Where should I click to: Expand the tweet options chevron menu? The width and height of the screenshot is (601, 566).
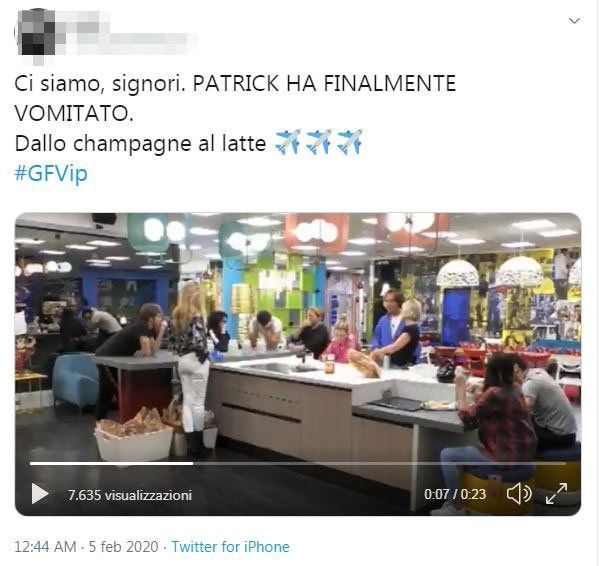click(574, 21)
